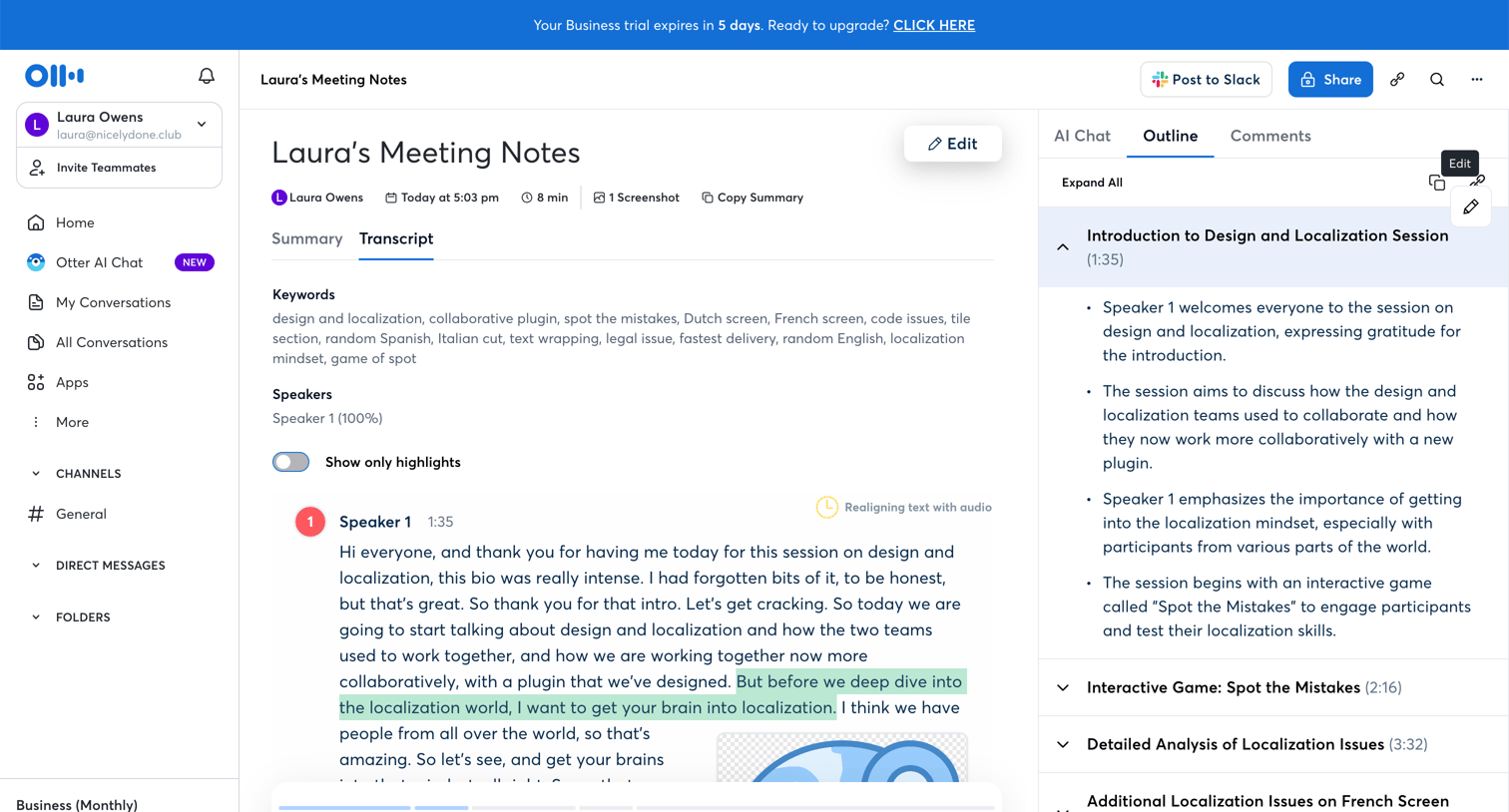1509x812 pixels.
Task: Click the Additional Localization Issues on French Screen heading
Action: (x=1267, y=801)
